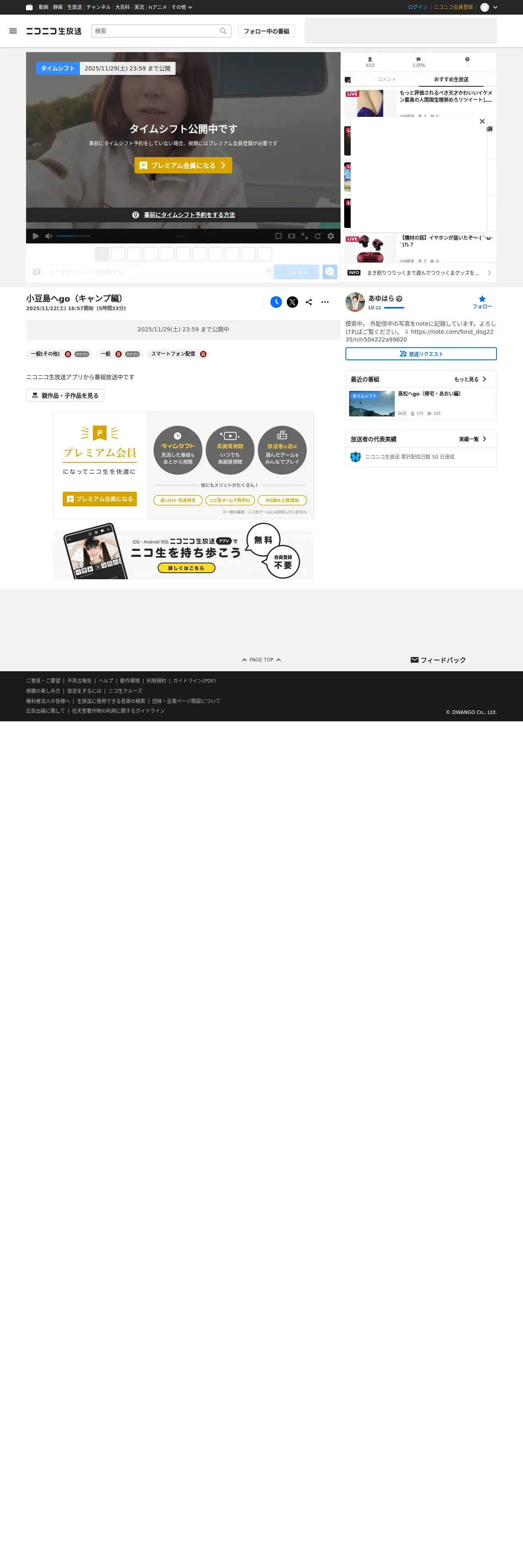Close the popup over recommended list
Image resolution: width=523 pixels, height=1568 pixels.
coord(482,122)
